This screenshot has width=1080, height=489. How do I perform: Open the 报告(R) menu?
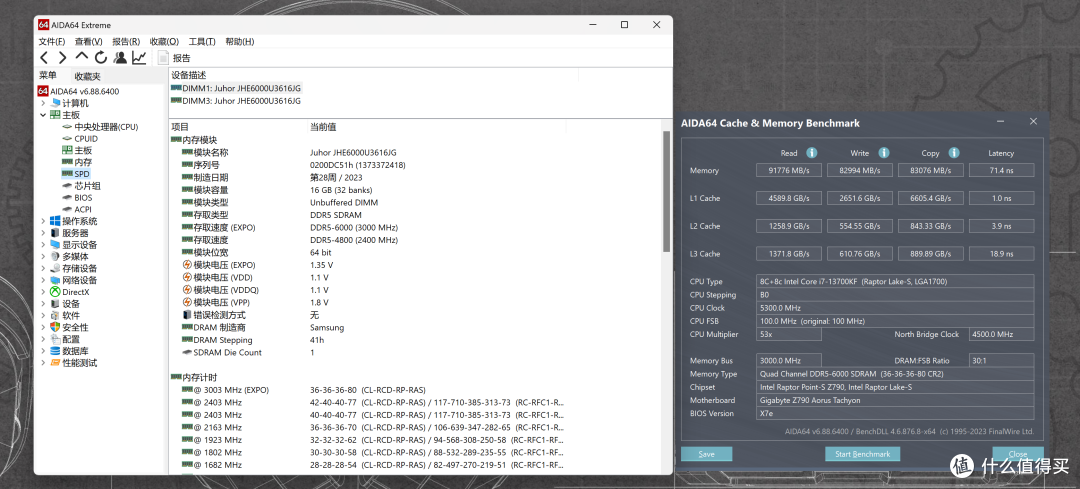coord(126,41)
